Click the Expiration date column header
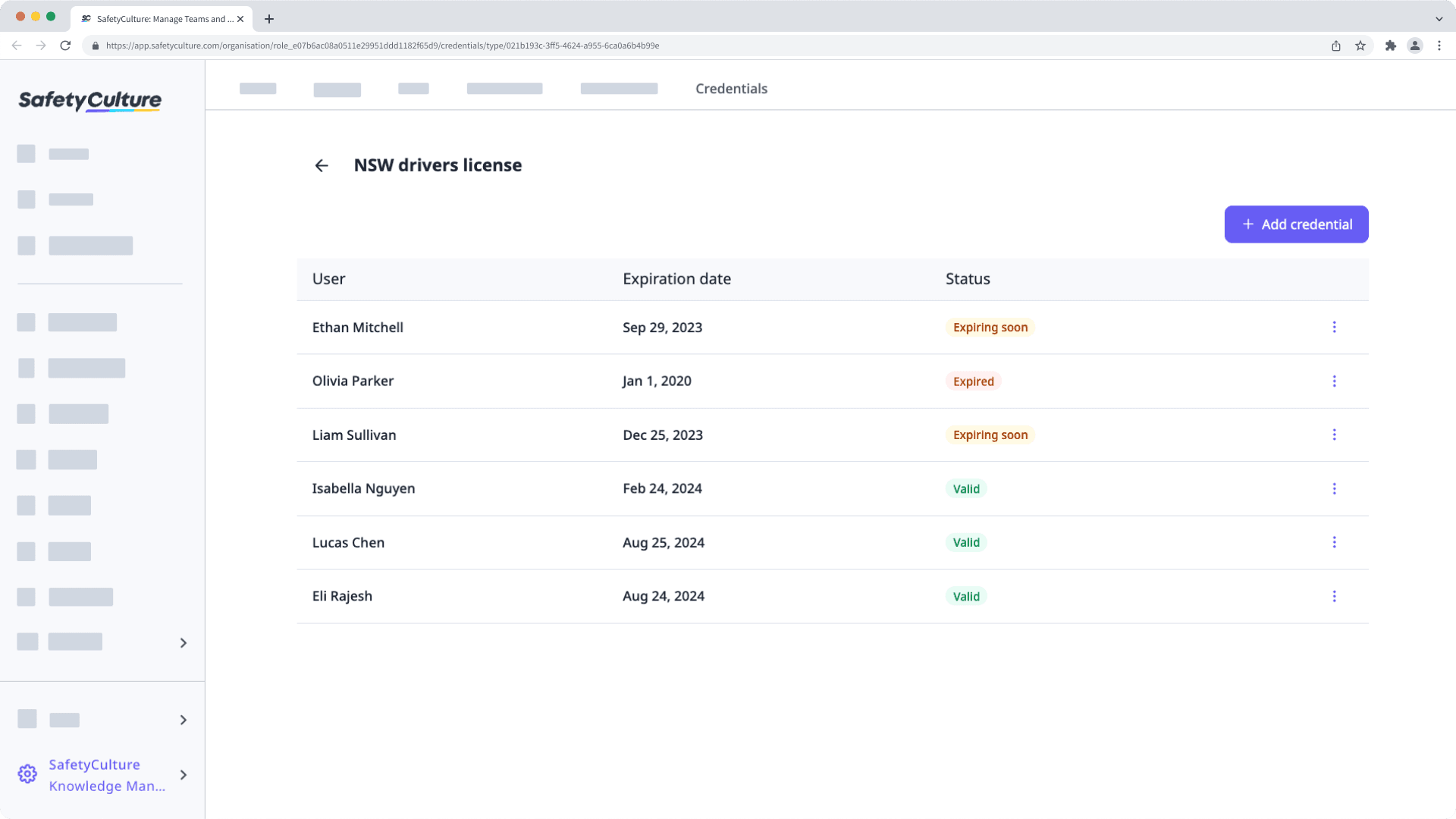The width and height of the screenshot is (1456, 819). pyautogui.click(x=676, y=278)
